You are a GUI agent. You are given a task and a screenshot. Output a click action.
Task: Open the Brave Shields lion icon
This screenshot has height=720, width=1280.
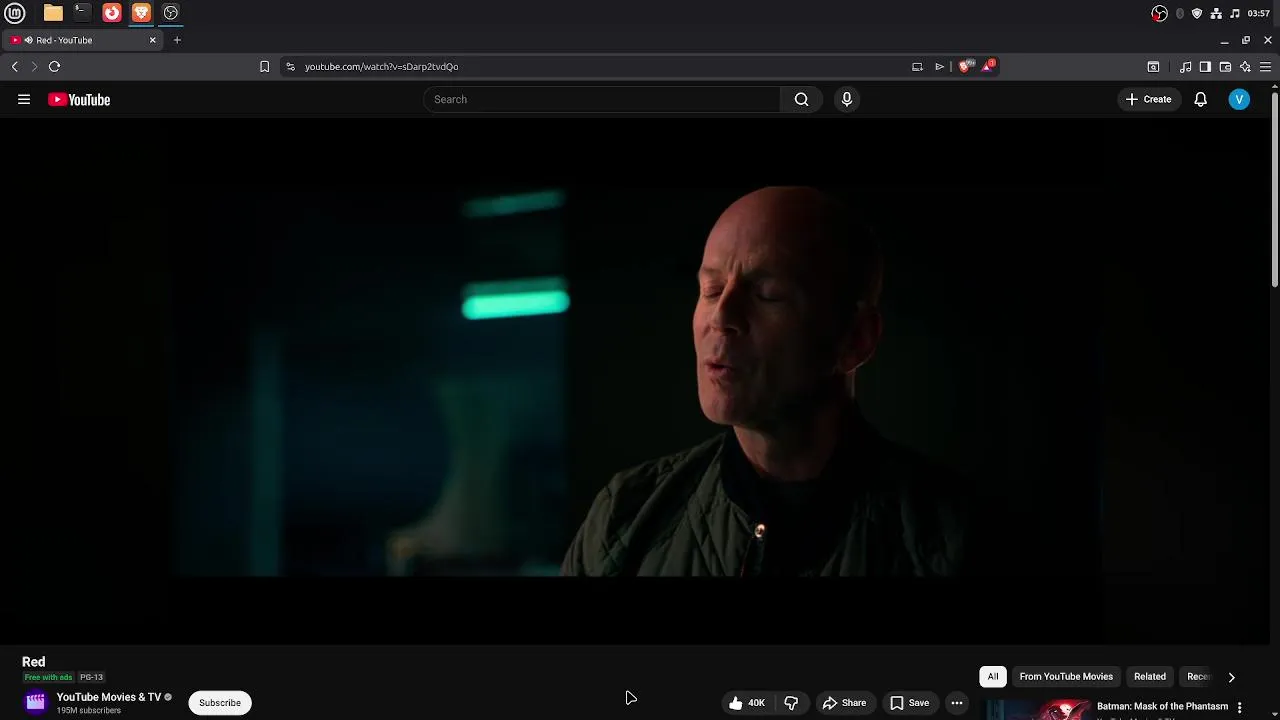coord(965,66)
